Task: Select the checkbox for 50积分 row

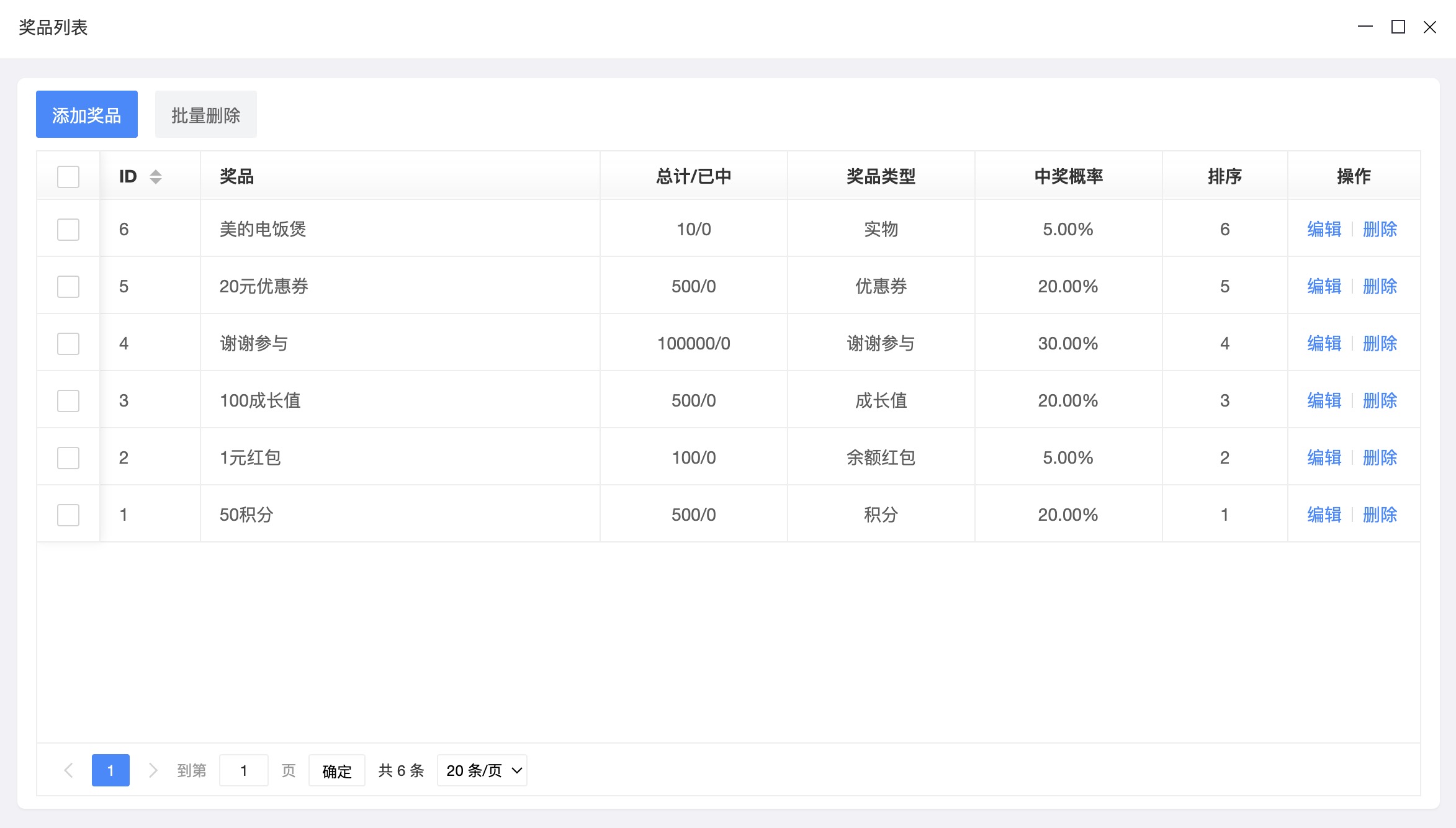Action: 68,515
